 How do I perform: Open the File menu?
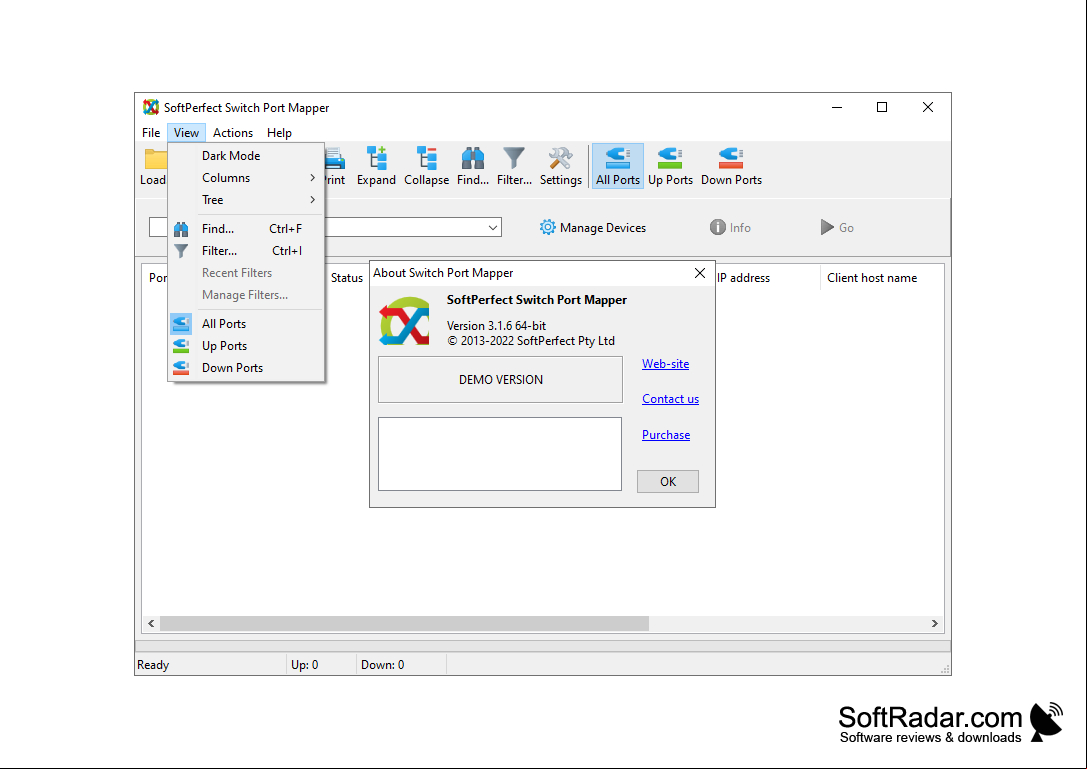coord(151,132)
